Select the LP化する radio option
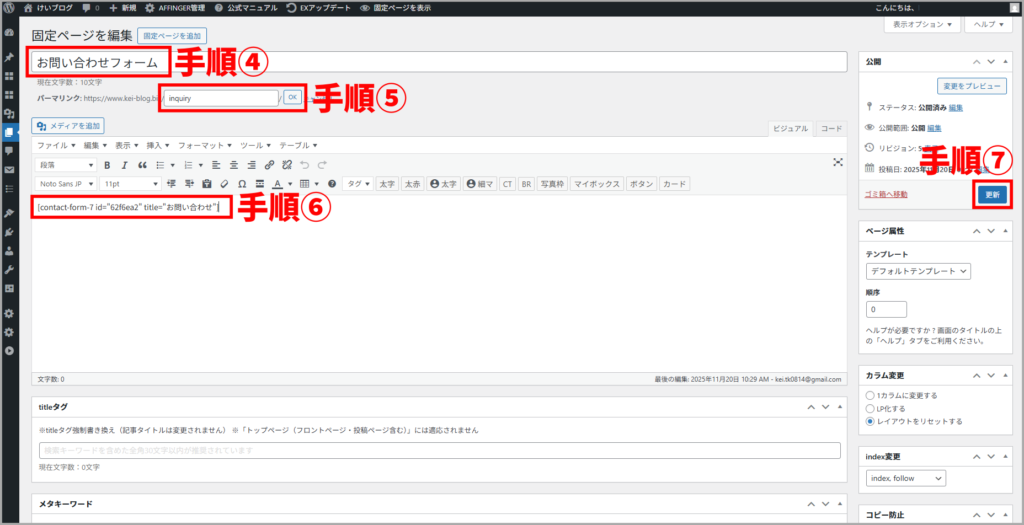The height and width of the screenshot is (525, 1024). pyautogui.click(x=871, y=408)
